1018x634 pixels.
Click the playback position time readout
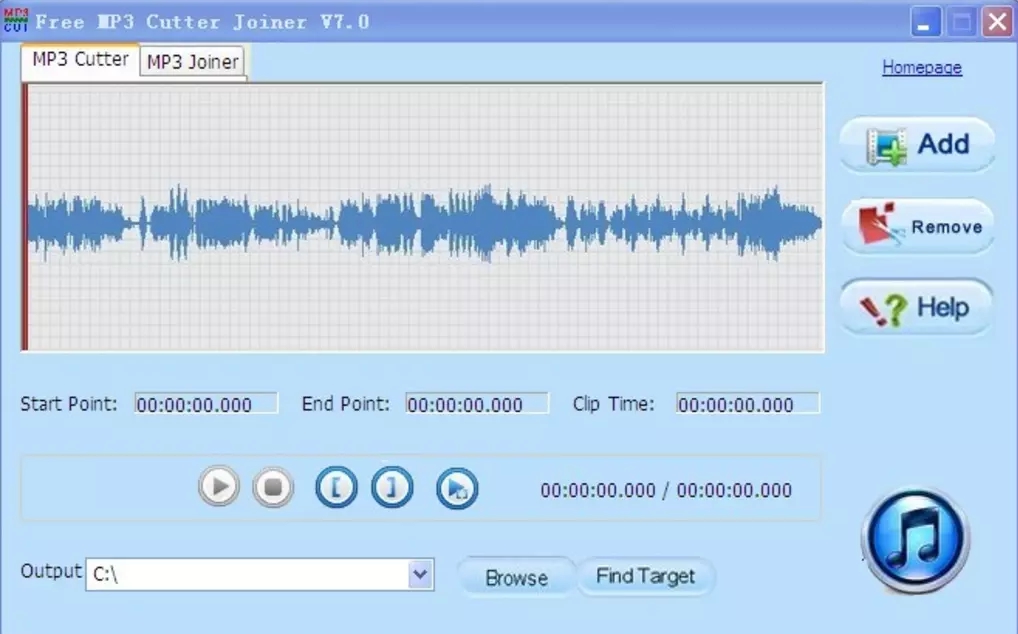(666, 490)
